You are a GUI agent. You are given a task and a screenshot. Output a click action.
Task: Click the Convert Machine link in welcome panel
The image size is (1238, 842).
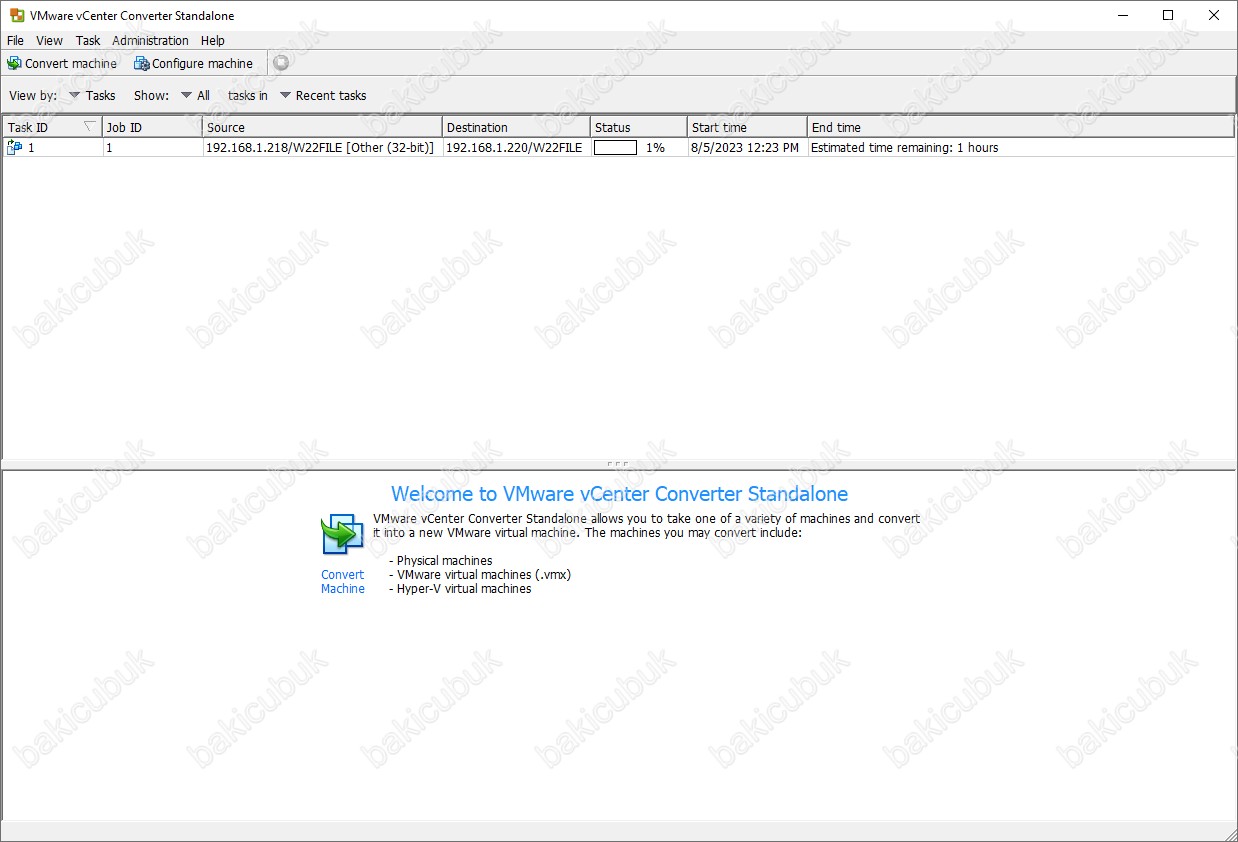click(x=343, y=582)
